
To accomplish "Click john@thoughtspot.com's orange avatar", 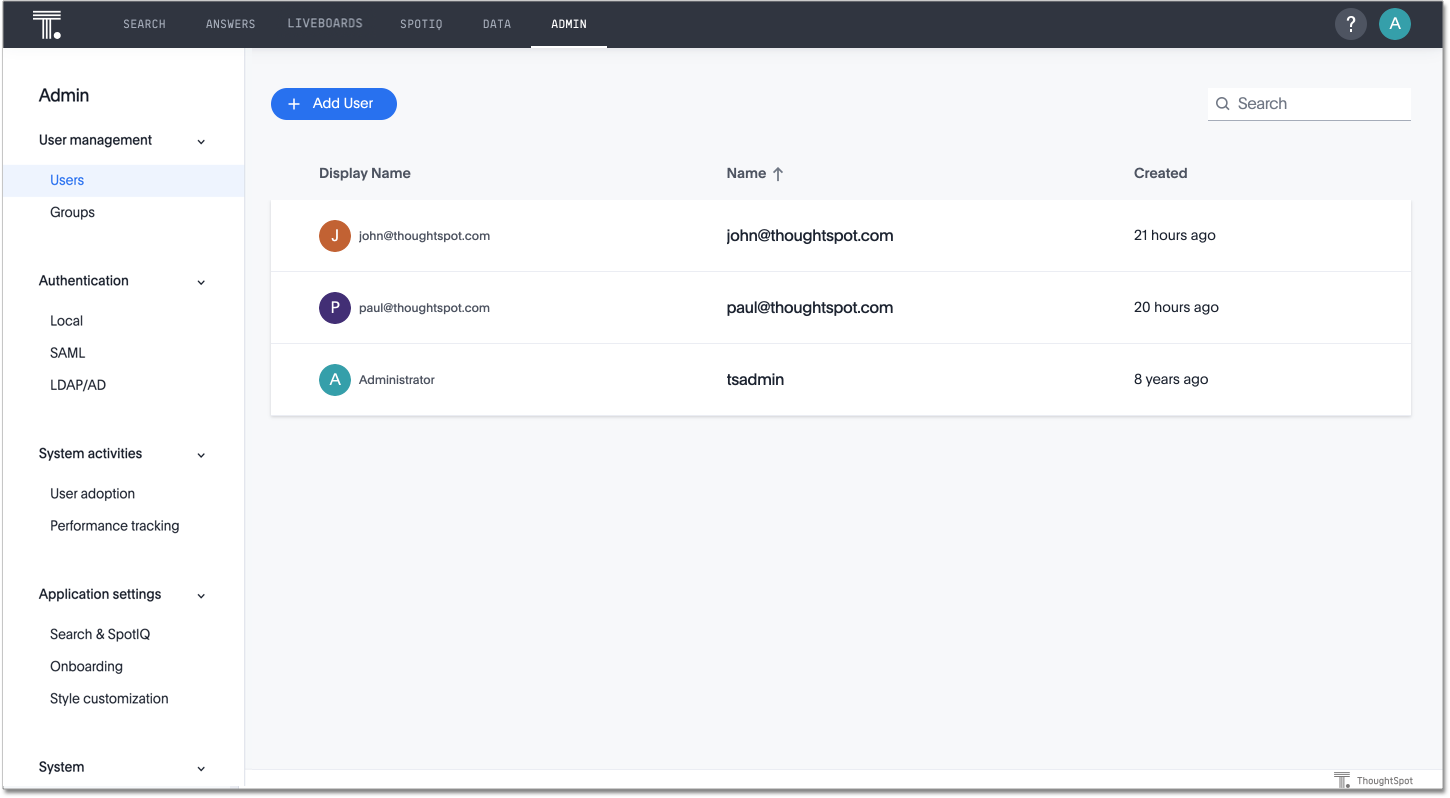I will click(334, 235).
